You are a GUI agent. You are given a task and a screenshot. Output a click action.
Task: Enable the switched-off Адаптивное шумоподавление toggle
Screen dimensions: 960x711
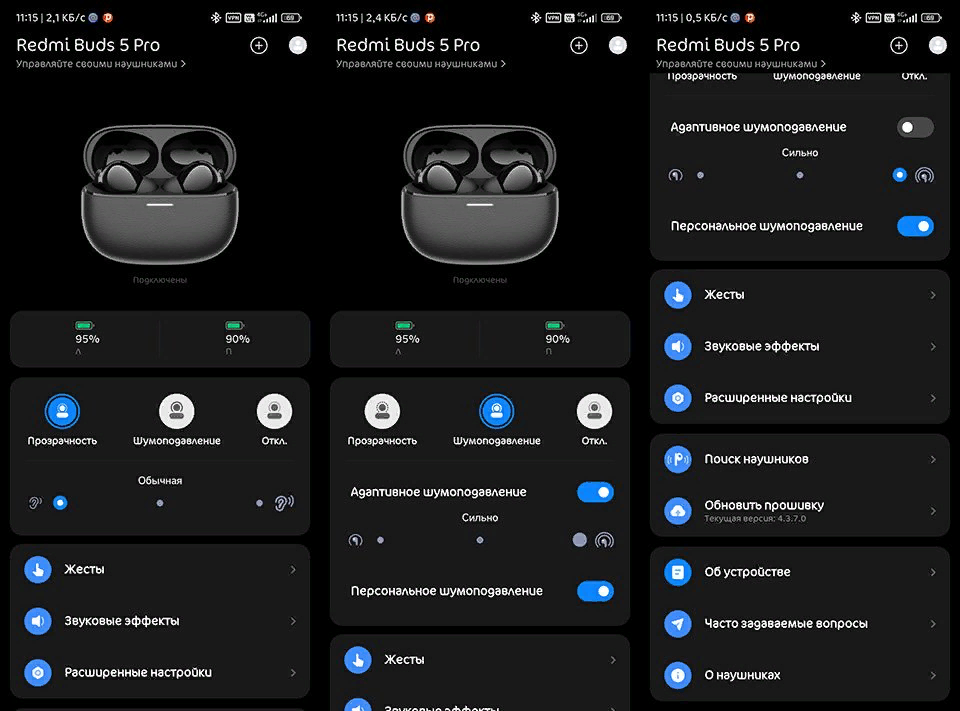[915, 127]
